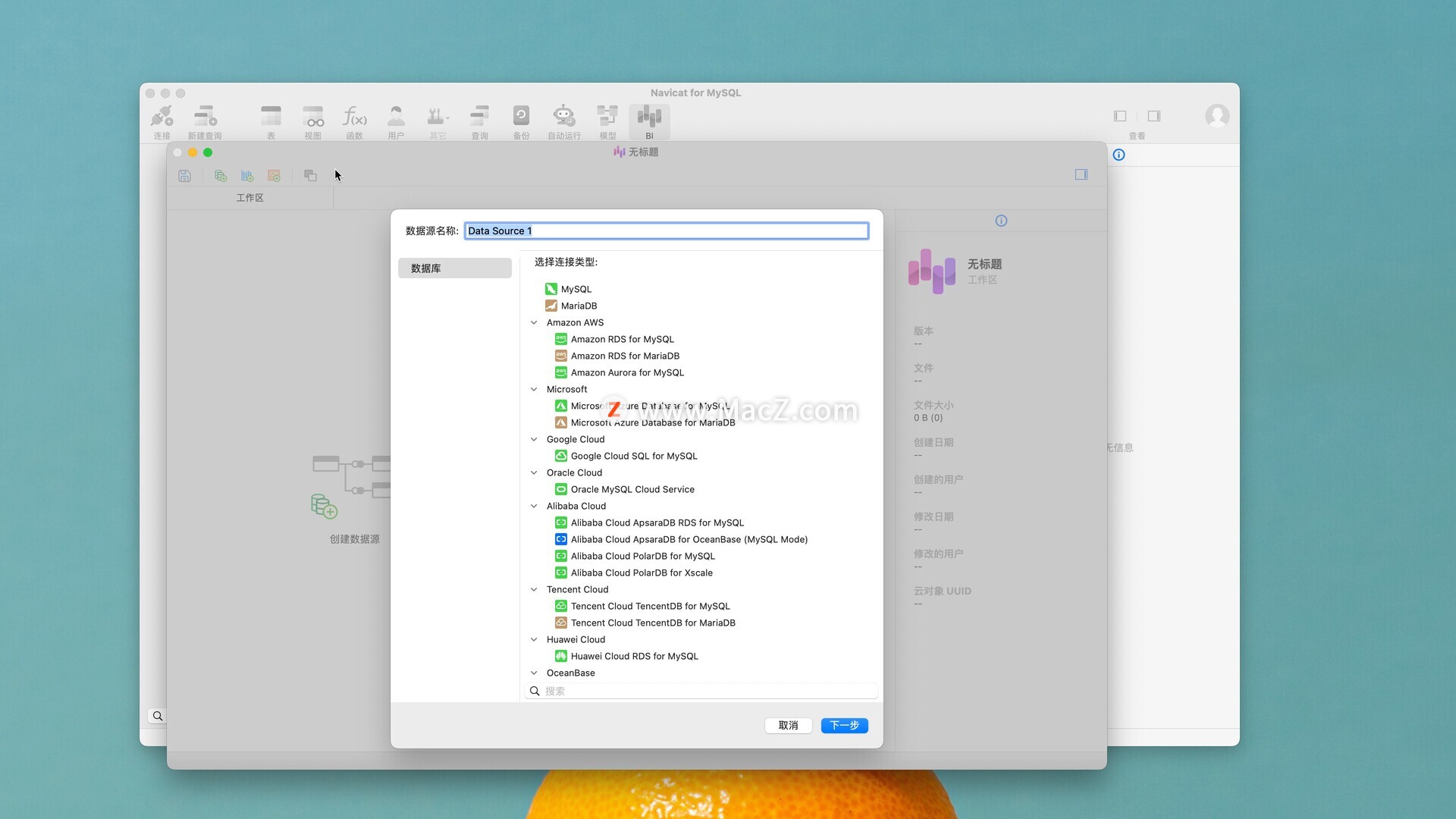Collapse the Google Cloud group

point(534,439)
